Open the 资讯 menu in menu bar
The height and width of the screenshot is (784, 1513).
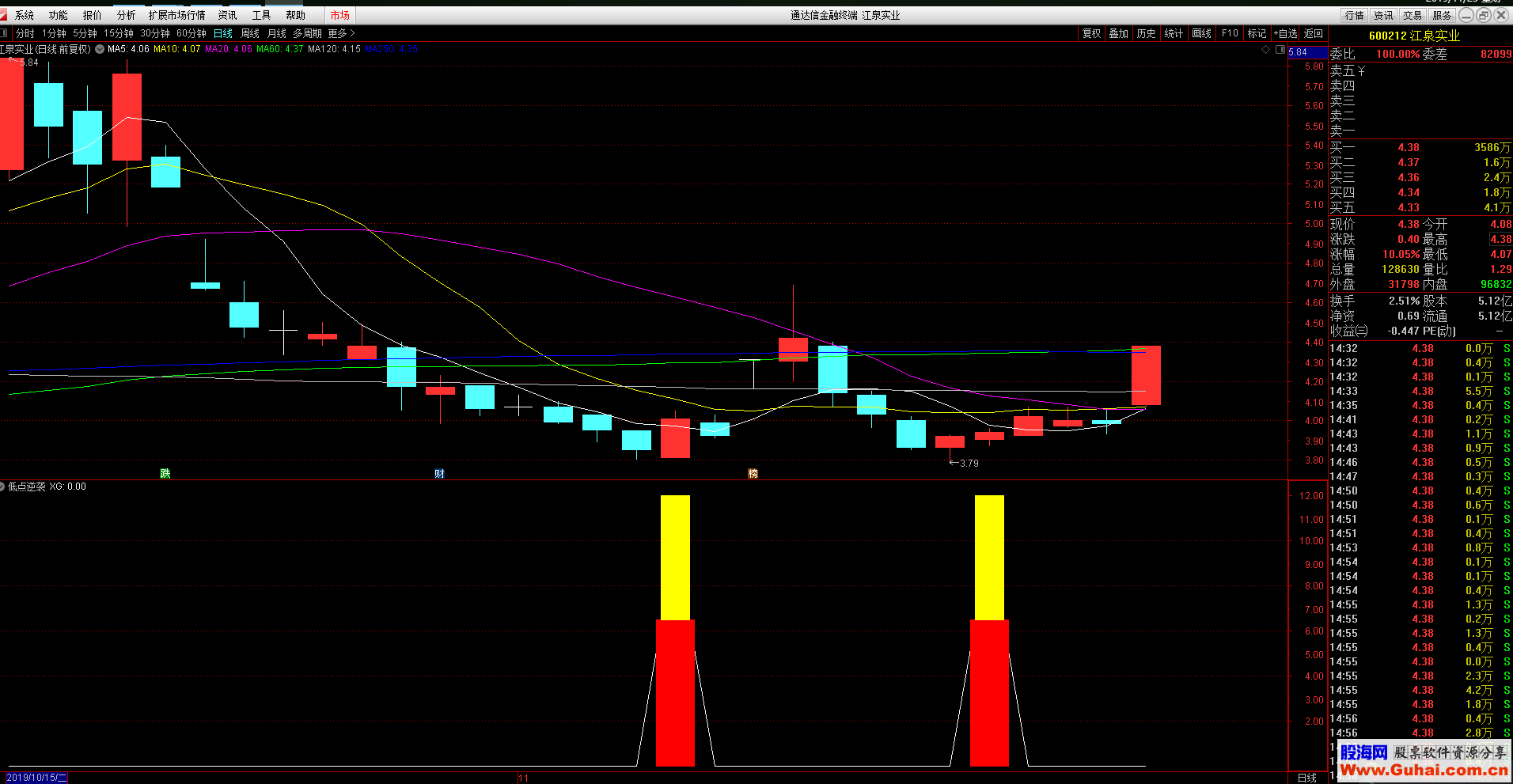(x=227, y=15)
